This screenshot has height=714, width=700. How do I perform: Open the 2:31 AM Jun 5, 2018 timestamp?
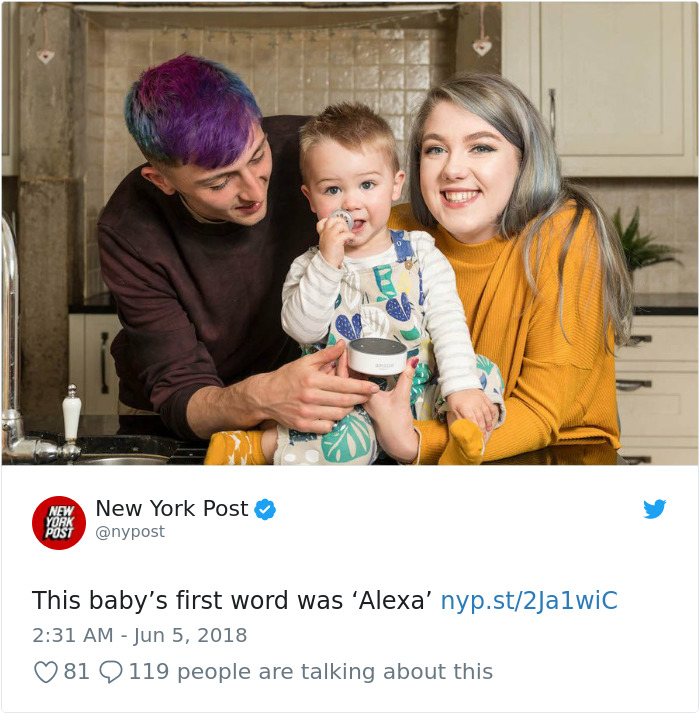pyautogui.click(x=139, y=635)
